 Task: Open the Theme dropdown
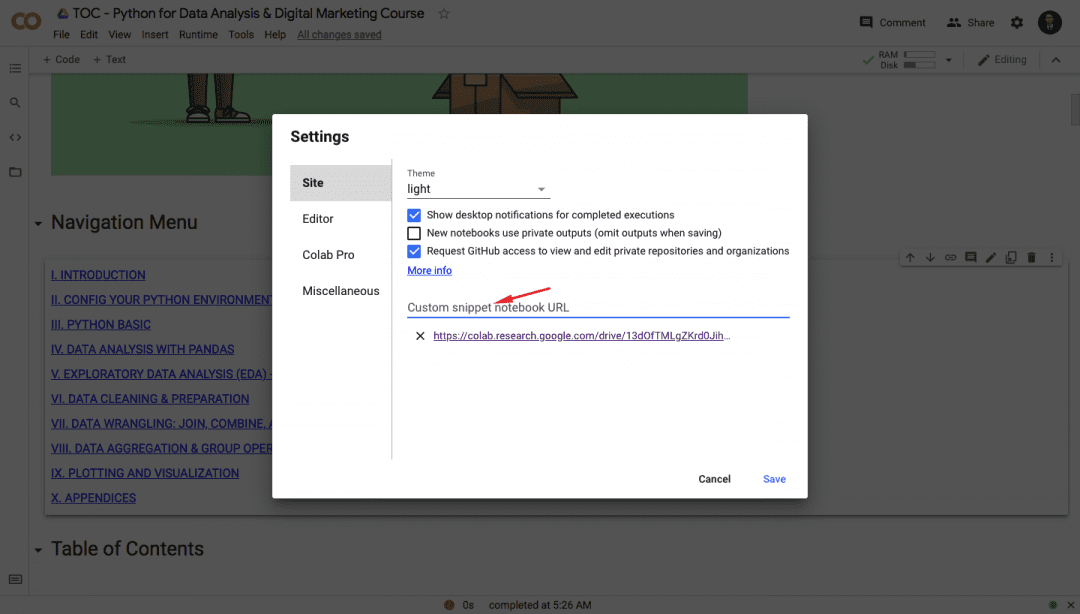pyautogui.click(x=477, y=189)
